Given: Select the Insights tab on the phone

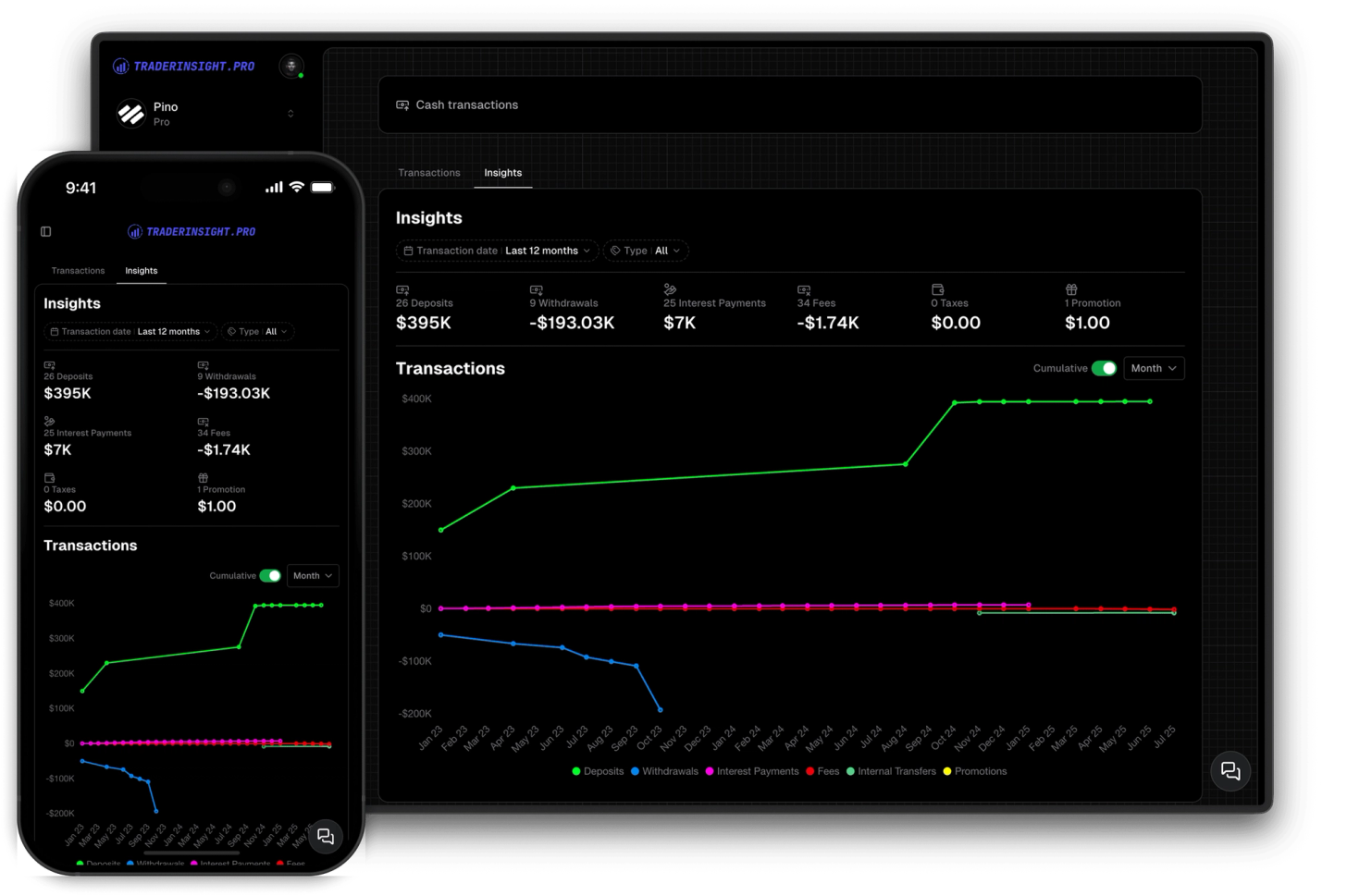Looking at the screenshot, I should tap(141, 270).
